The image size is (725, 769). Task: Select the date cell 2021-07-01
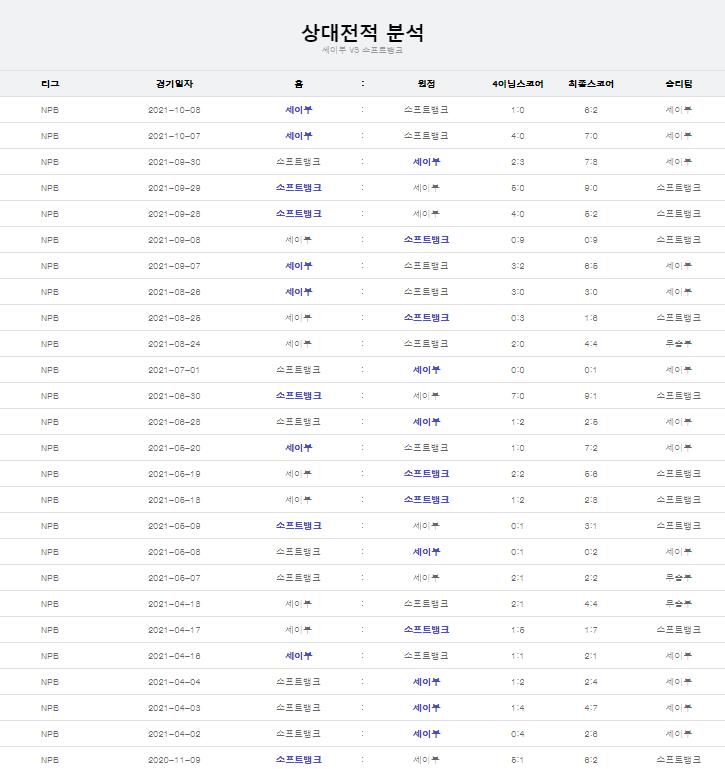[174, 370]
